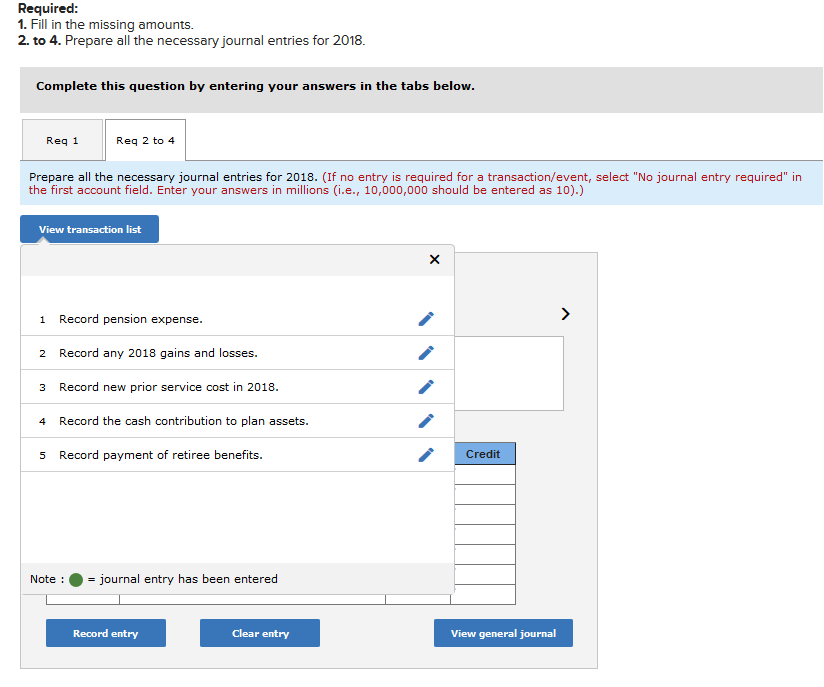The height and width of the screenshot is (687, 824).
Task: Edit the 'new prior service cost' transaction
Action: (x=426, y=387)
